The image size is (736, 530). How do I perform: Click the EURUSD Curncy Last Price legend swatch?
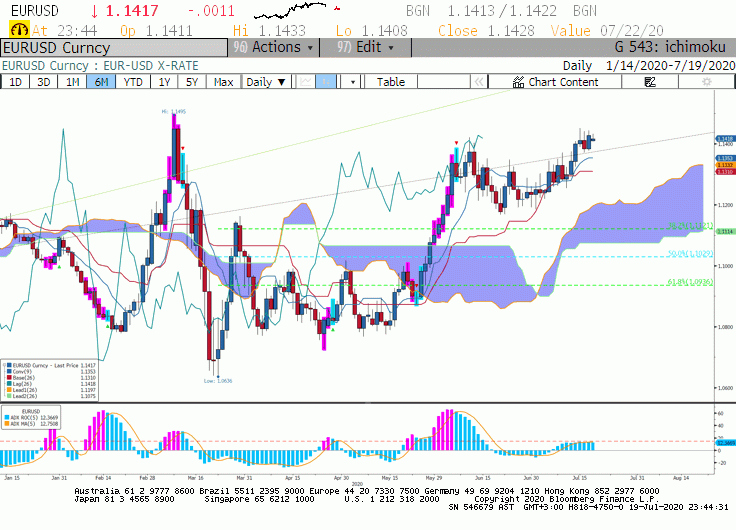tap(9, 365)
